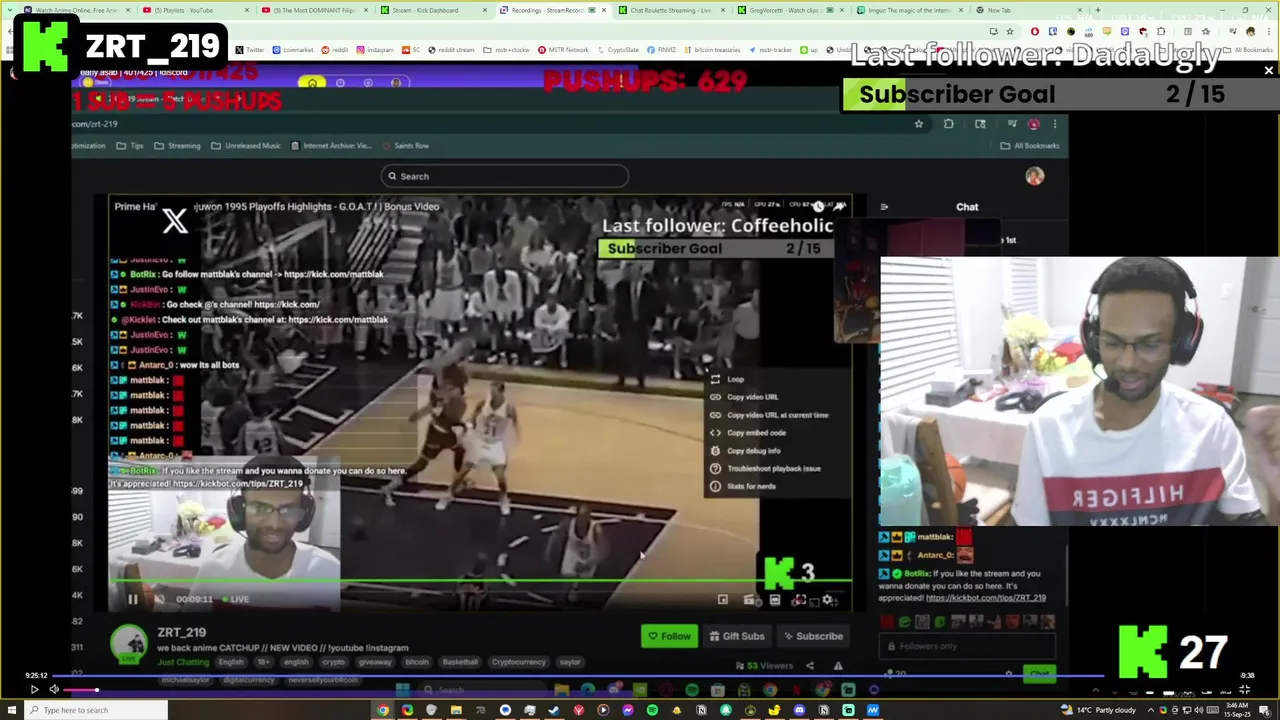Open Kick player settings gear

click(828, 600)
